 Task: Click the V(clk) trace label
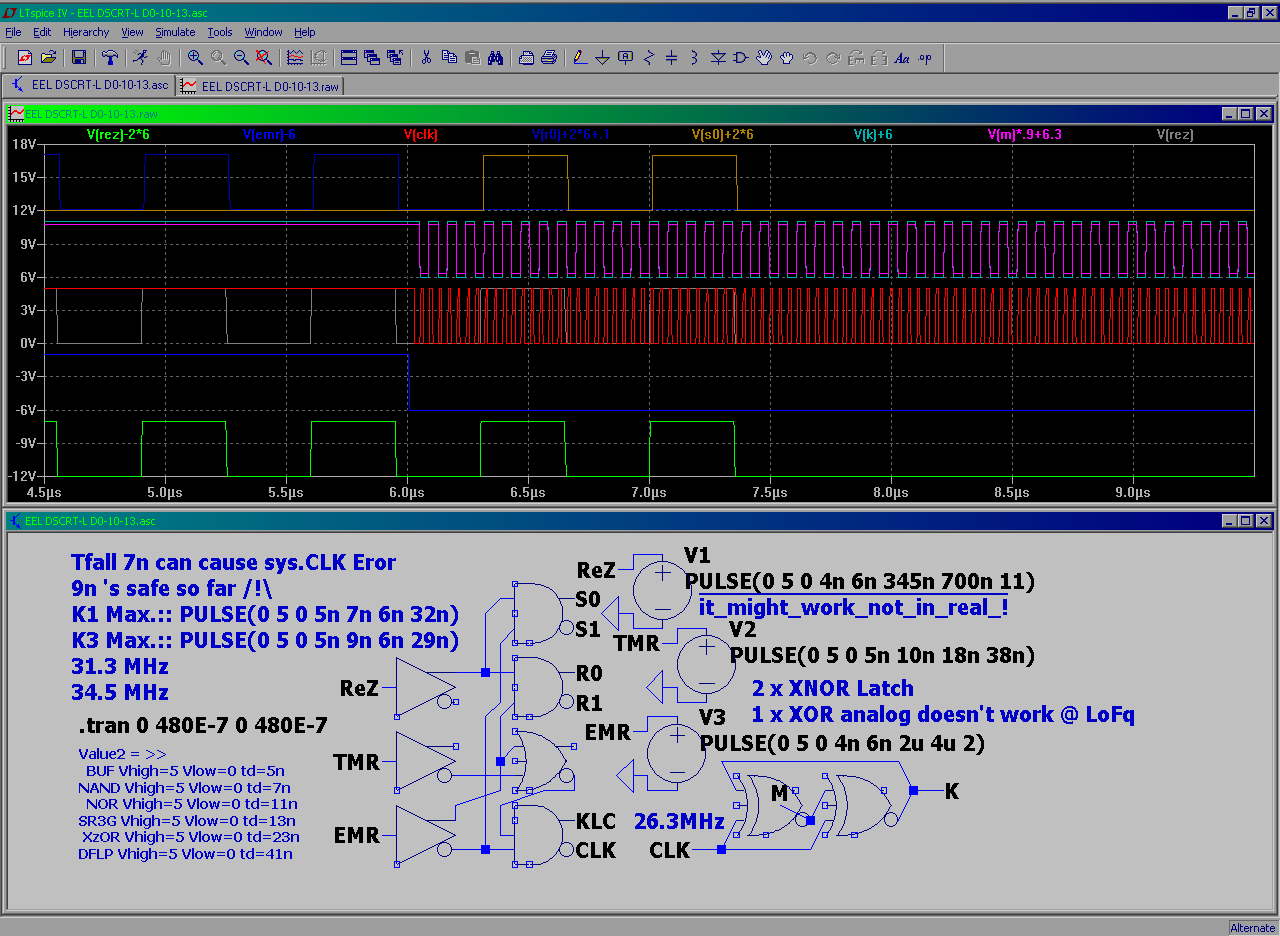[421, 134]
